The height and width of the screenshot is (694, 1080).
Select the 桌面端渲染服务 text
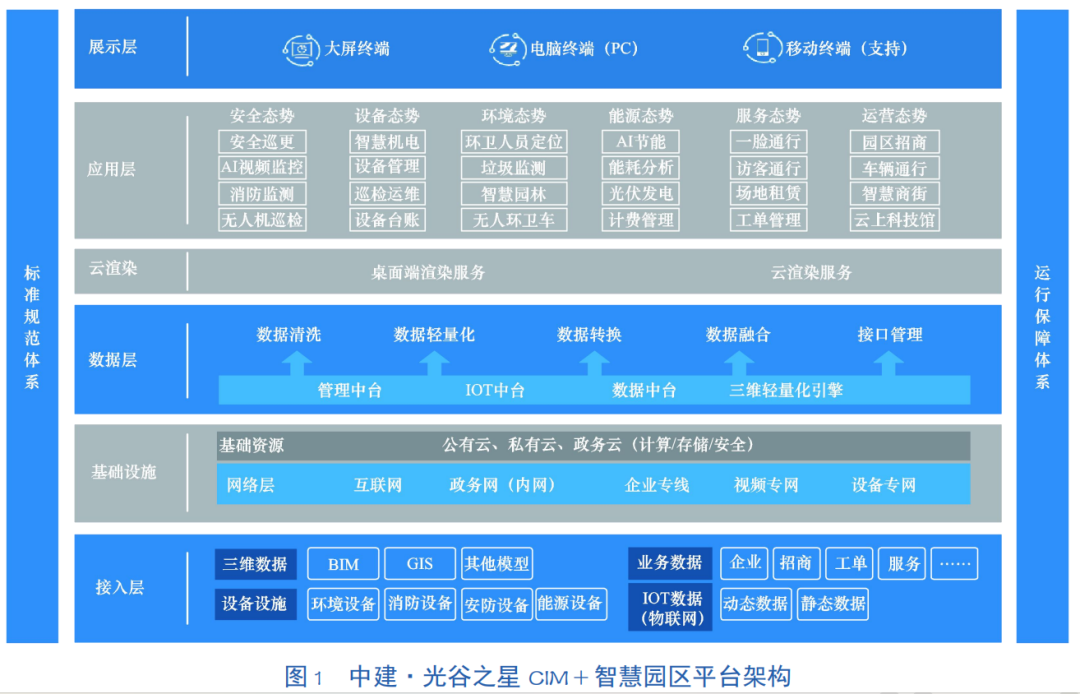pos(428,273)
